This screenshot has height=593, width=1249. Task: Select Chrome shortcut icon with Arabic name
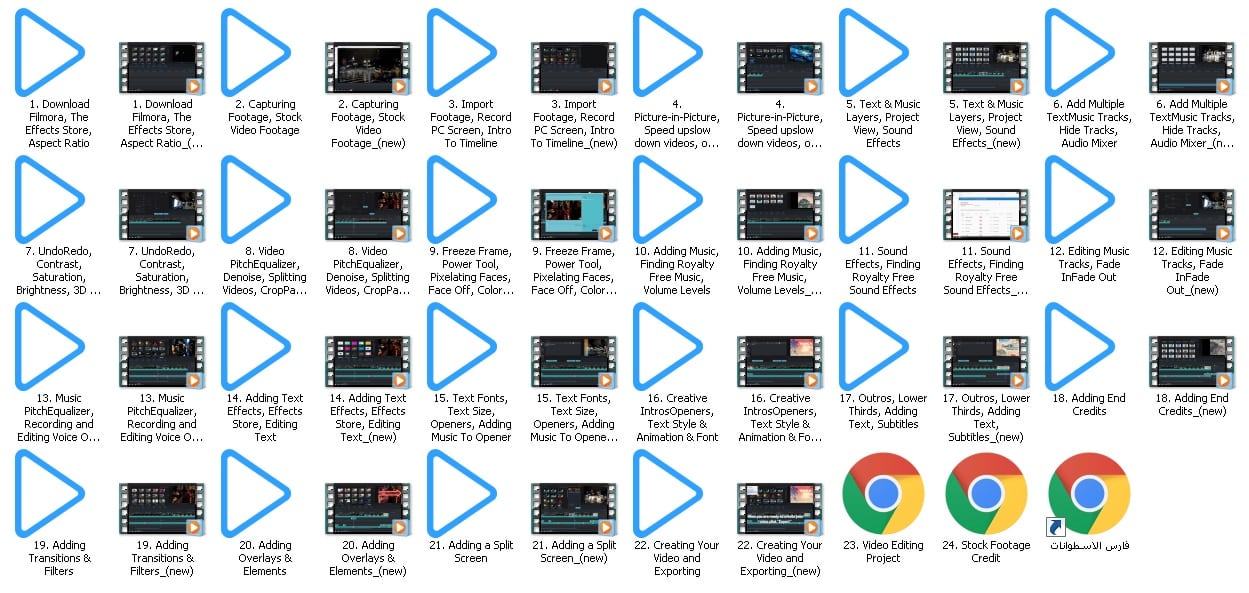click(x=1089, y=493)
